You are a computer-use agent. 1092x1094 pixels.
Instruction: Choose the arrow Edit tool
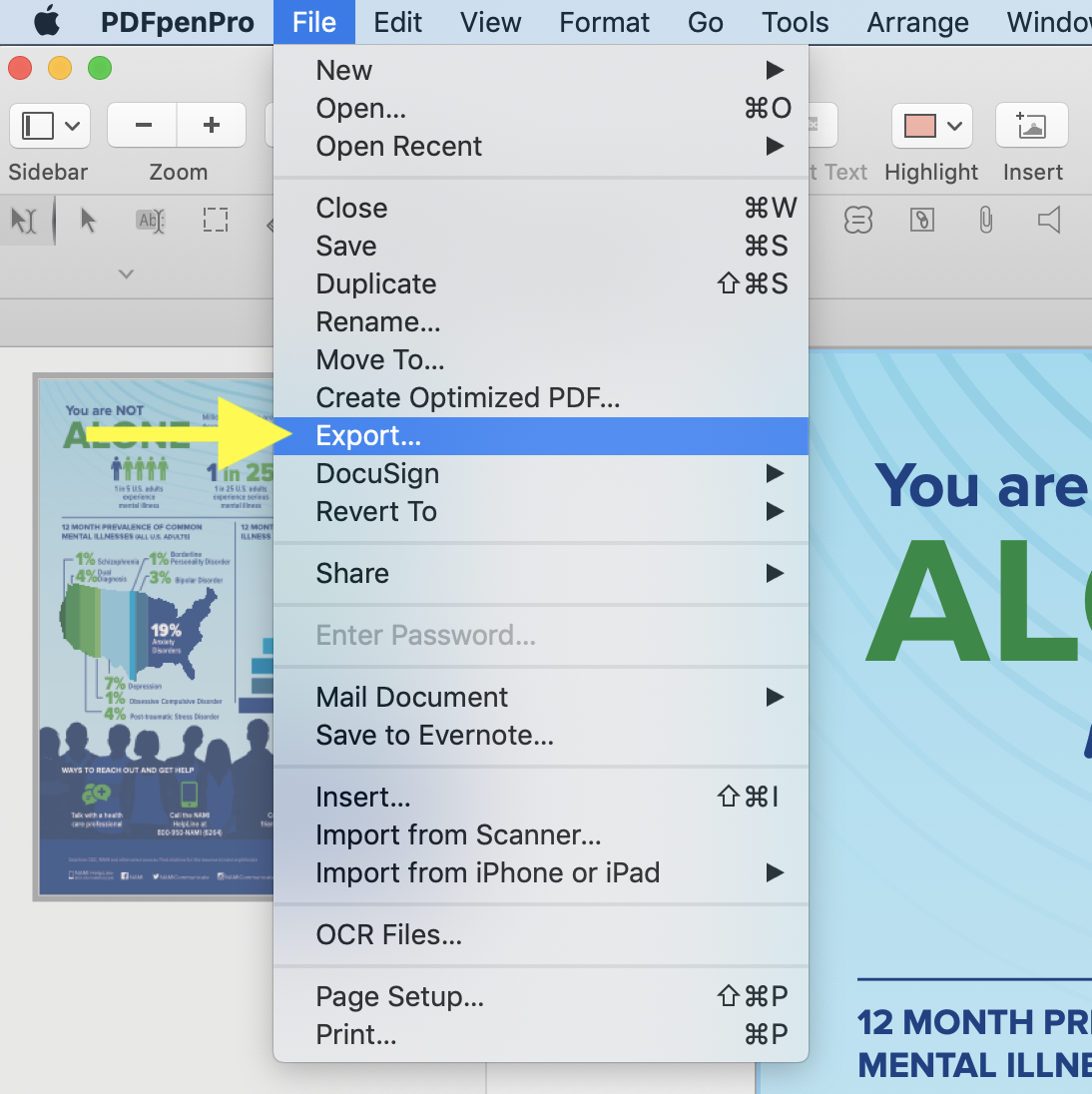tap(88, 221)
